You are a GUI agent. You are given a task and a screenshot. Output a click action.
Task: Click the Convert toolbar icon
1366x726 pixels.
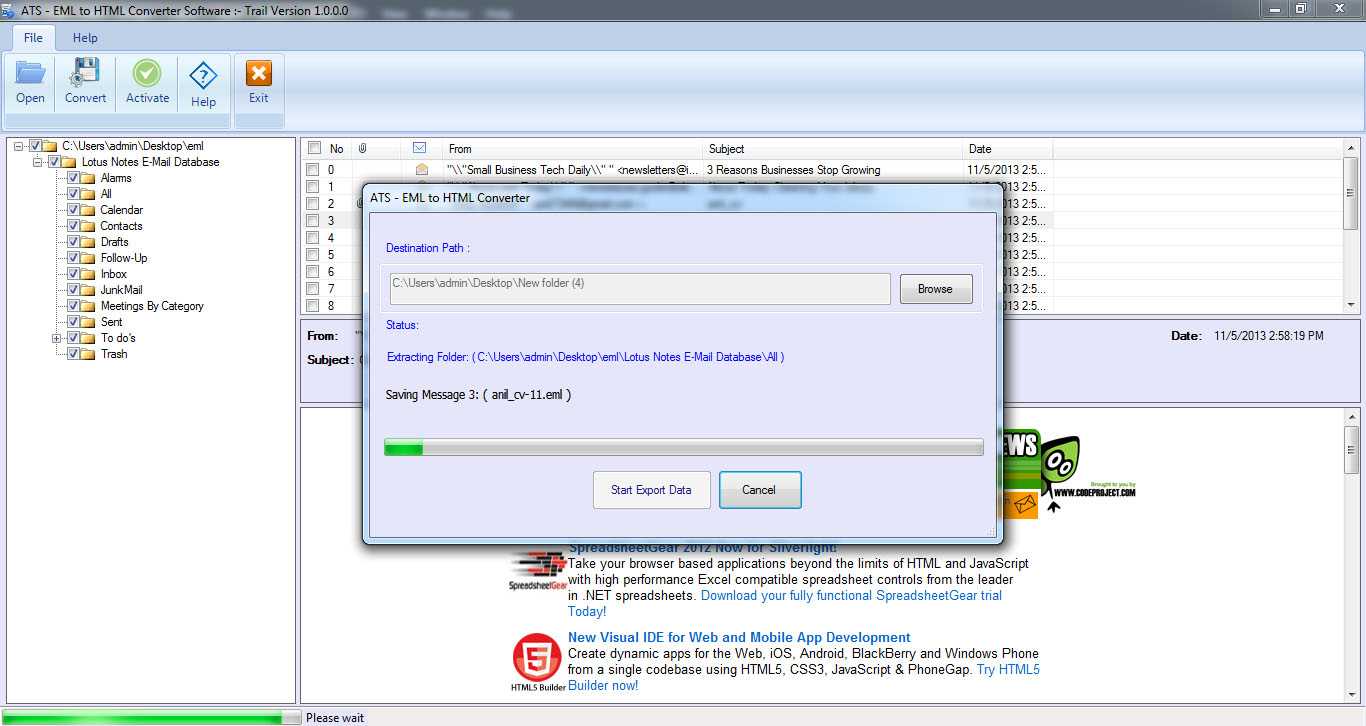coord(85,73)
